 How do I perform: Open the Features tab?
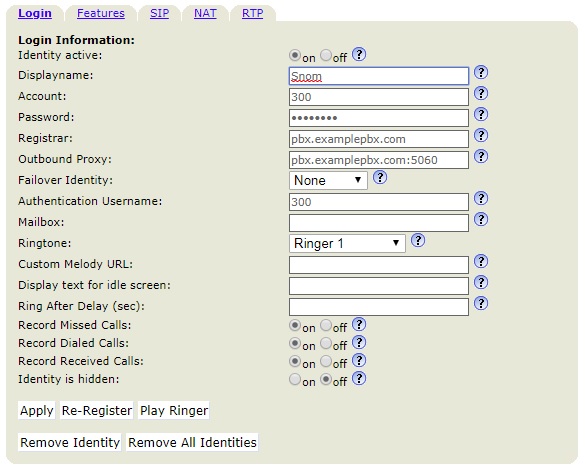click(x=101, y=13)
